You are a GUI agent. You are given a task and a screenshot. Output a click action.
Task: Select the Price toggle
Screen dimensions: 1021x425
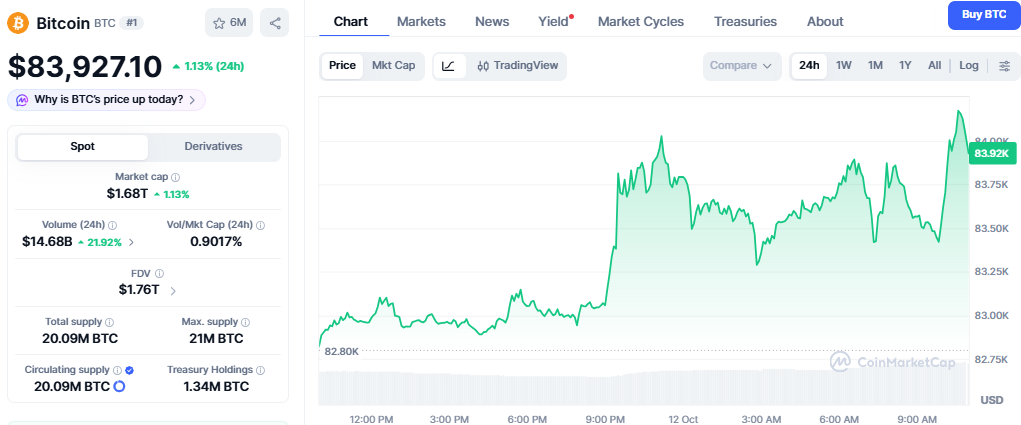click(343, 66)
